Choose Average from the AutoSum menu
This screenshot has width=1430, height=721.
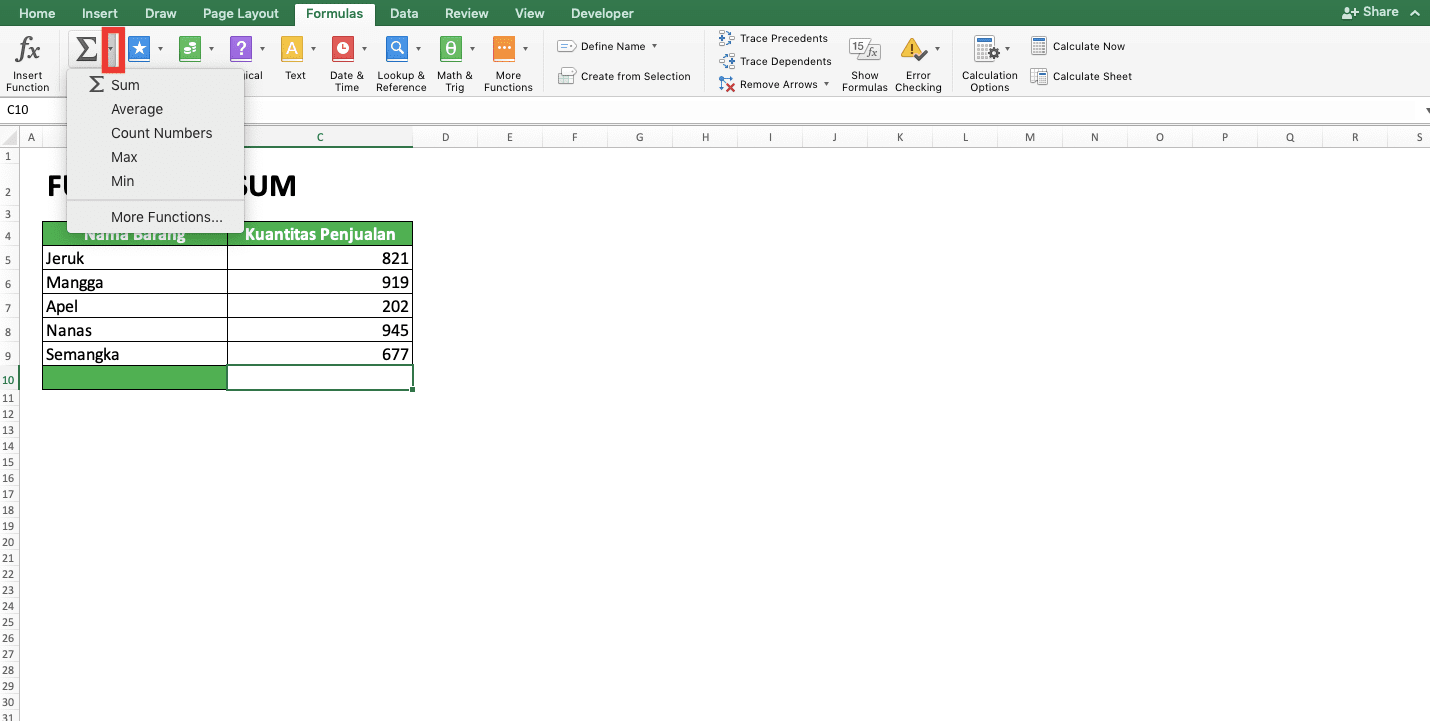tap(155, 109)
